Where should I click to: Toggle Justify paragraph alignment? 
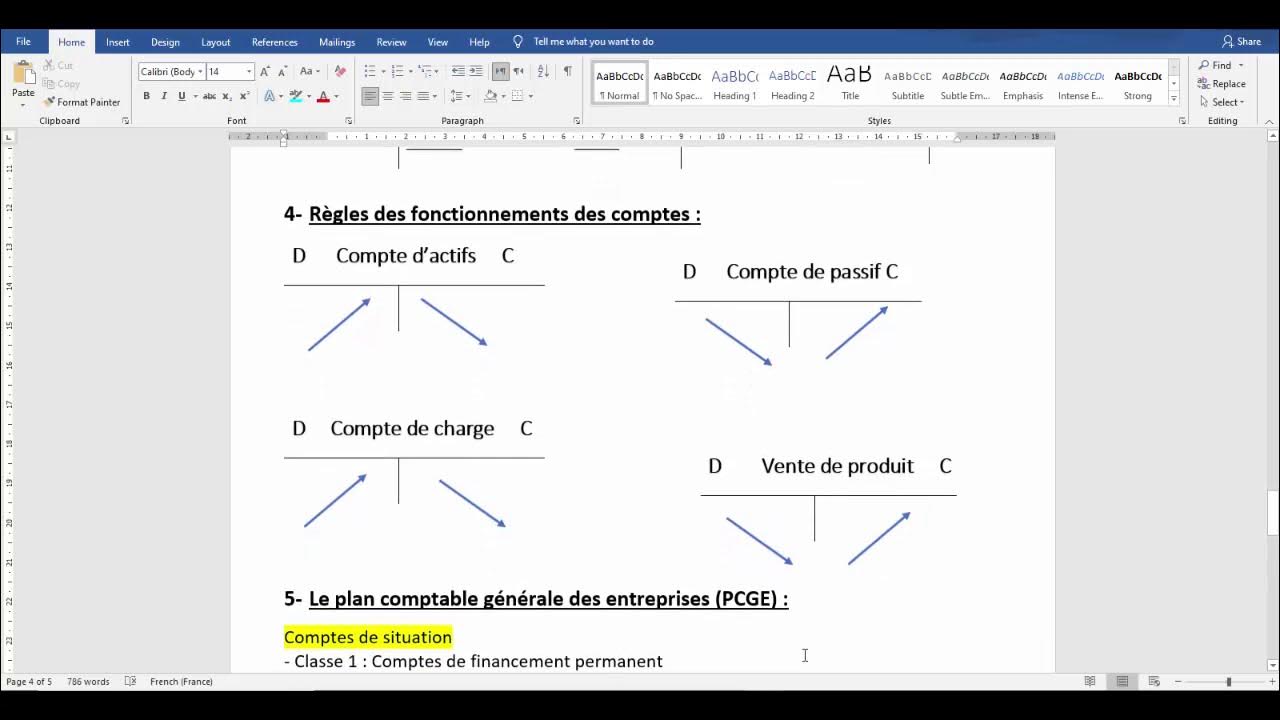tap(422, 96)
